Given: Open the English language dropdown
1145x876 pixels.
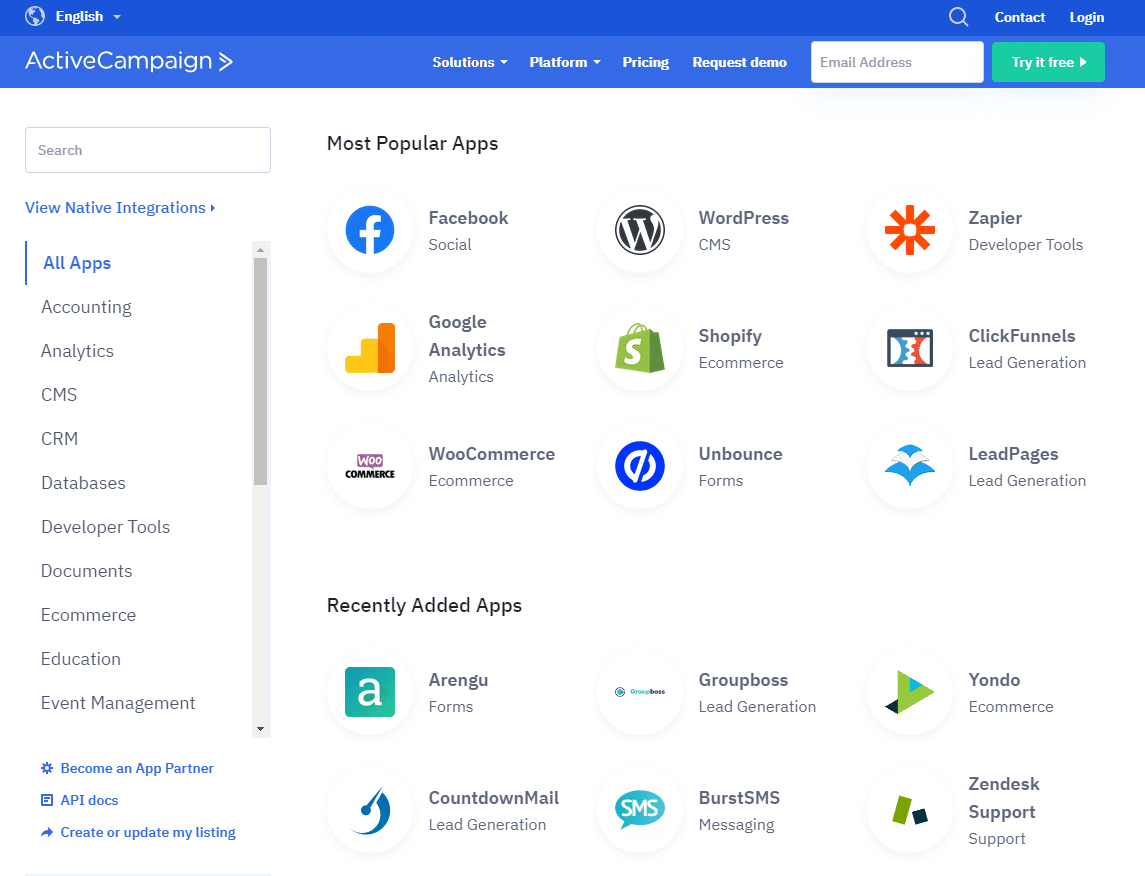Looking at the screenshot, I should (x=88, y=16).
